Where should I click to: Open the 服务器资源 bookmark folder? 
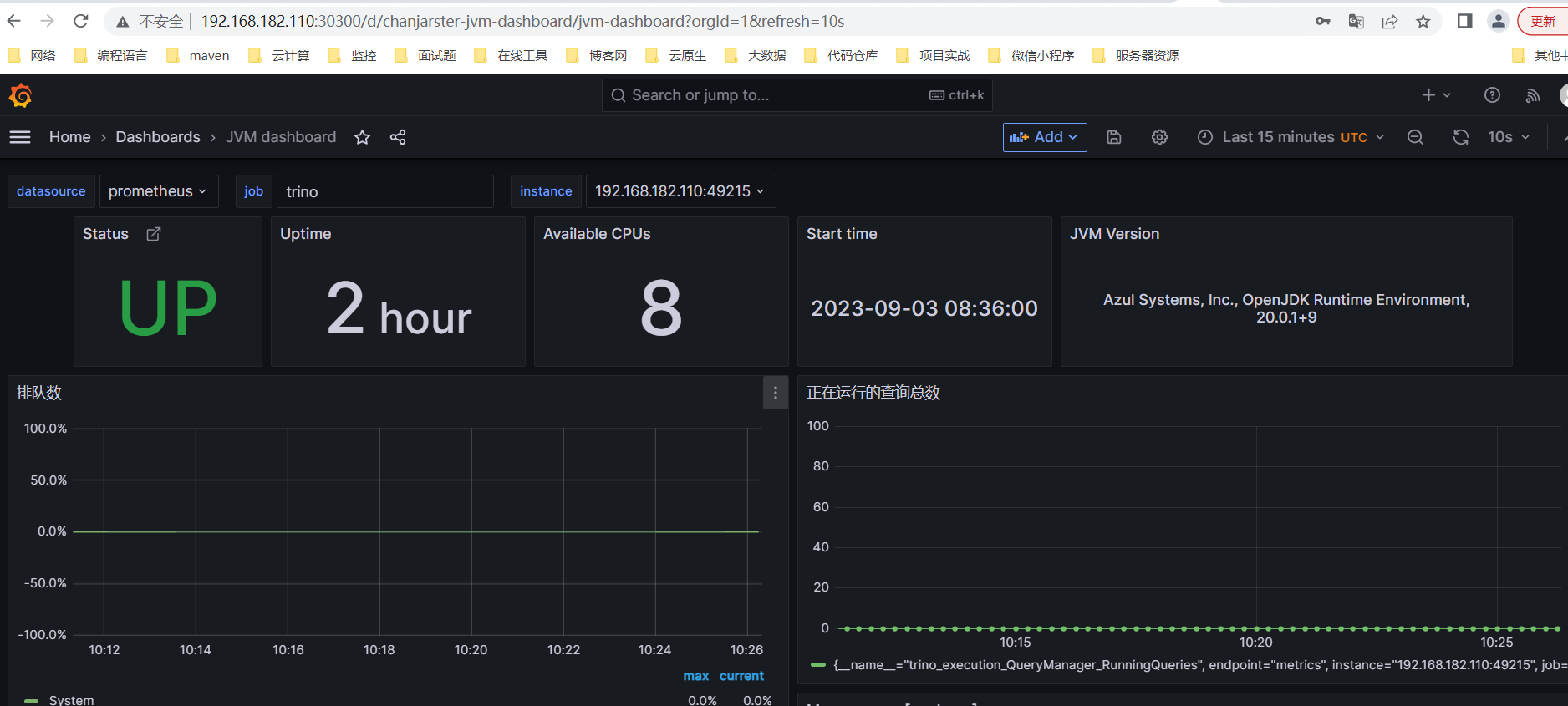1136,55
